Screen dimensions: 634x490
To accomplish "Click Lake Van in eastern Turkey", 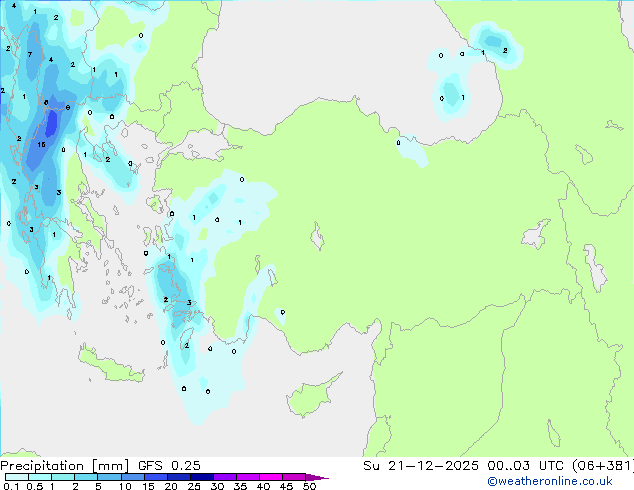I will [x=538, y=236].
